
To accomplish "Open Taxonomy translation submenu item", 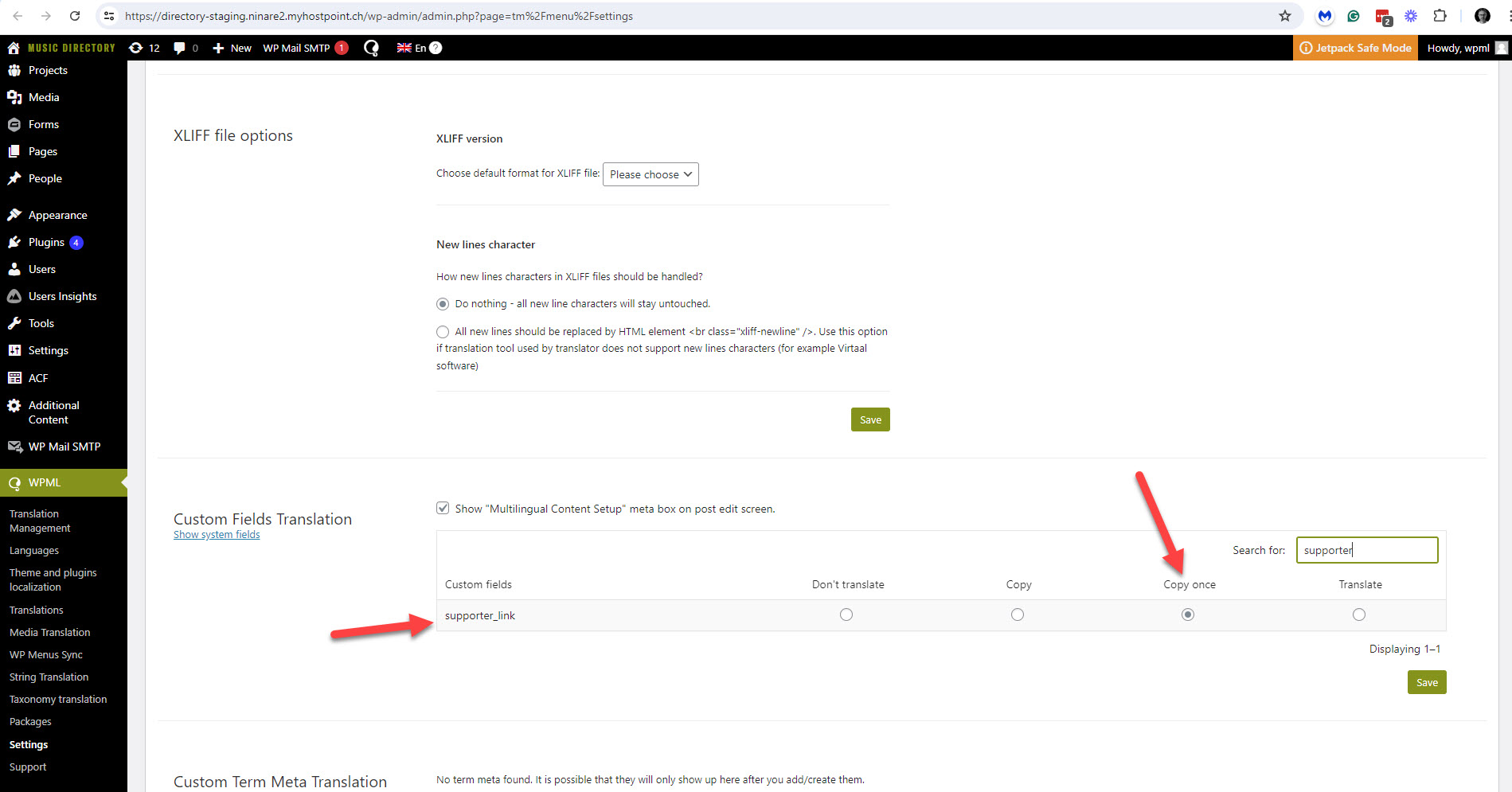I will pos(58,699).
